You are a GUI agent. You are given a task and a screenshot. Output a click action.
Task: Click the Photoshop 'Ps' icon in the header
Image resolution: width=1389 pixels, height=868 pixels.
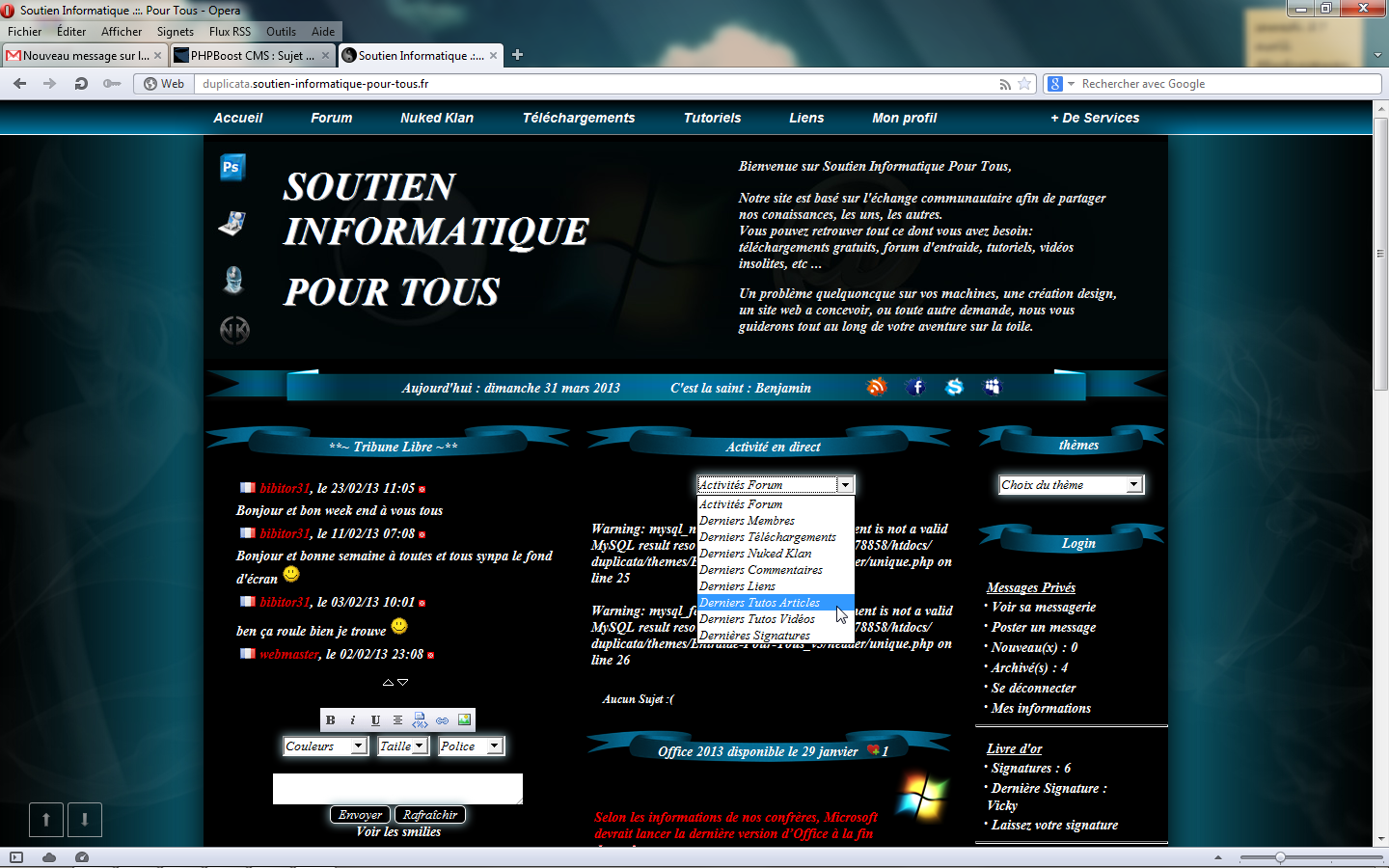(231, 168)
